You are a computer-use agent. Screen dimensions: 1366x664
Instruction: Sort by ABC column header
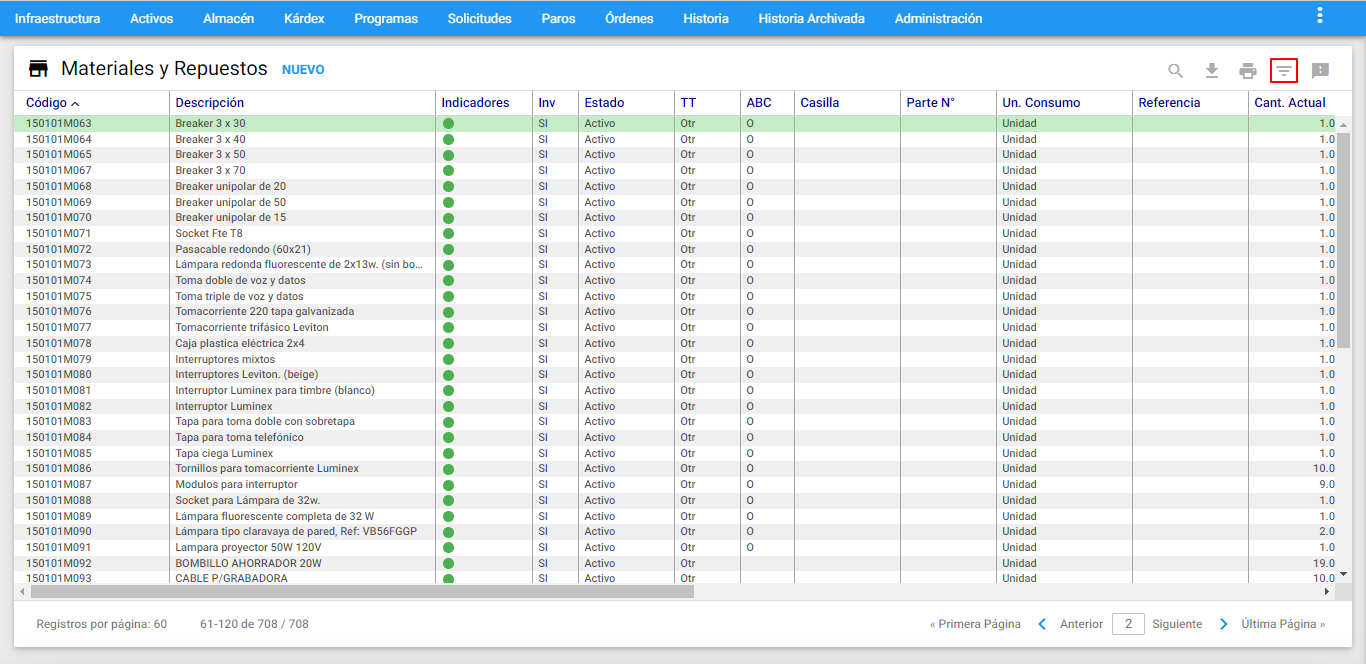(759, 102)
